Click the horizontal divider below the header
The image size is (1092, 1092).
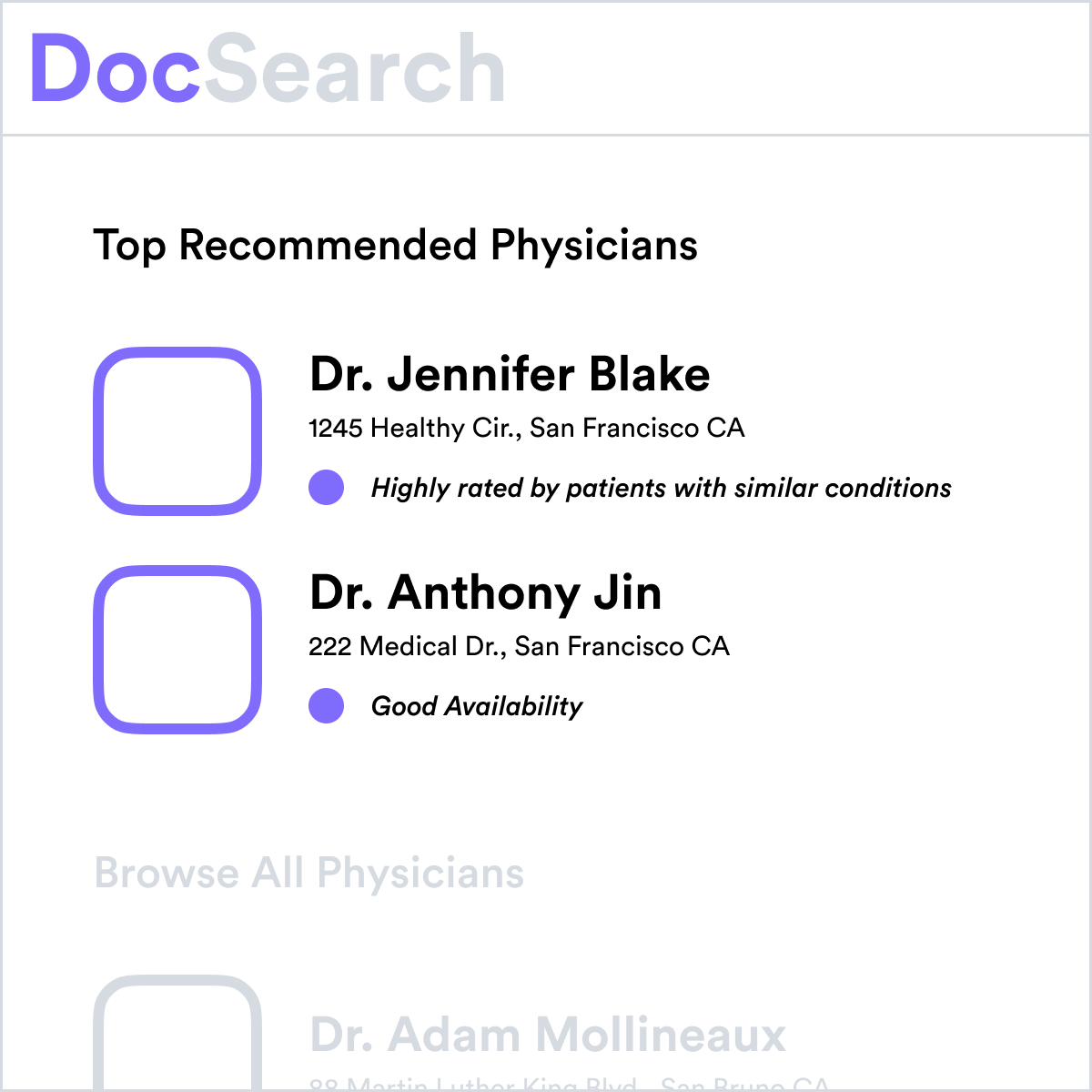(546, 136)
